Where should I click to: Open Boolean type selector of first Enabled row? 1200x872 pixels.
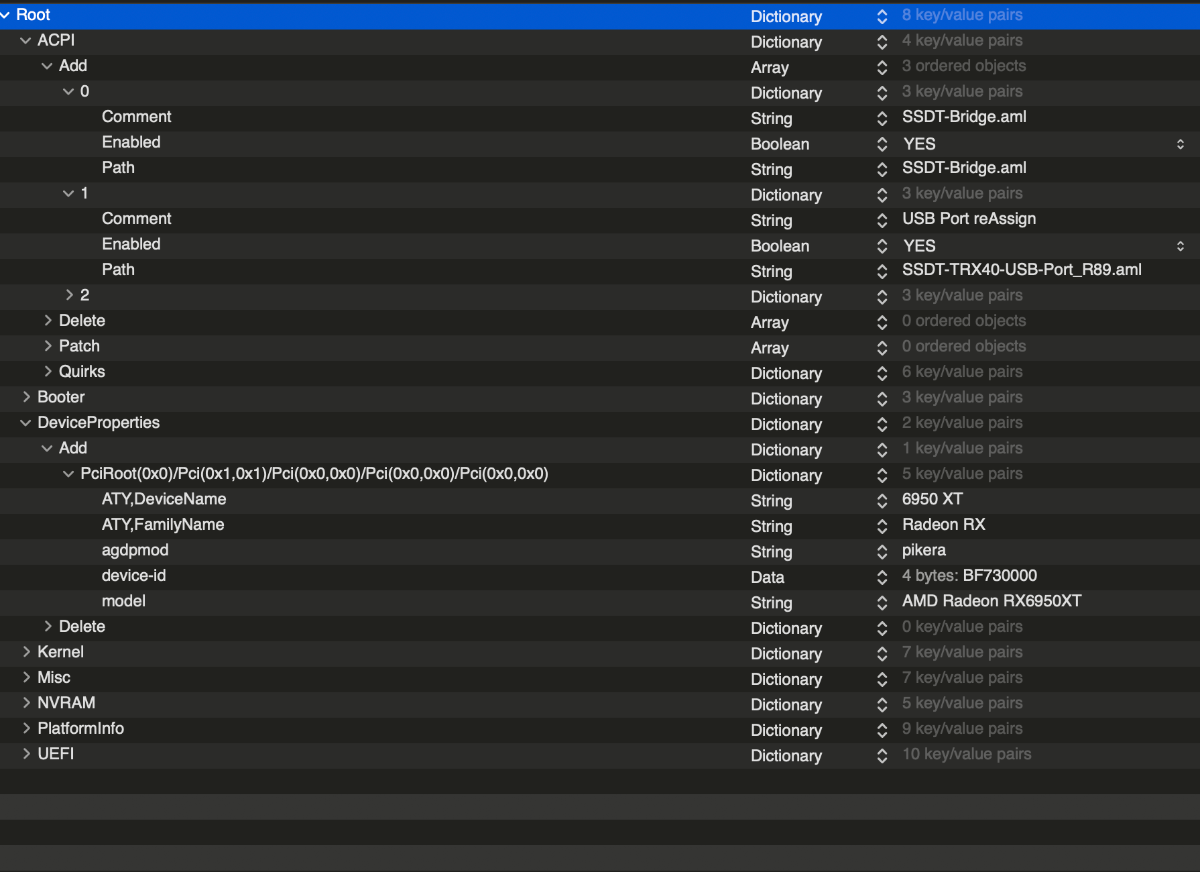tap(882, 144)
